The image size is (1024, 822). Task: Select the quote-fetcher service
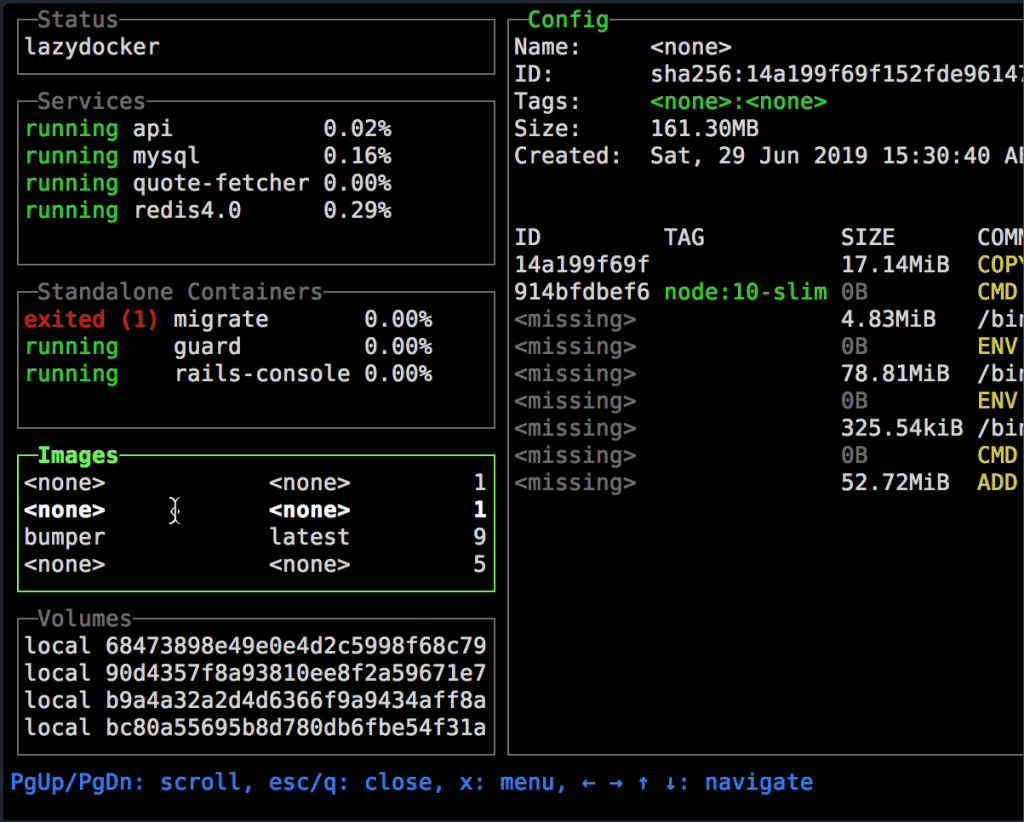click(x=200, y=183)
